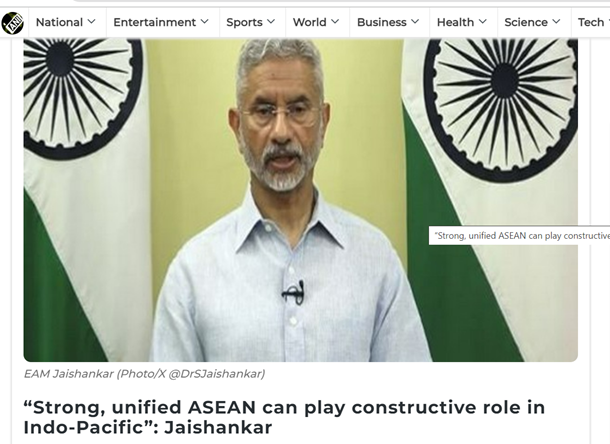Open the Tech menu

[x=591, y=23]
